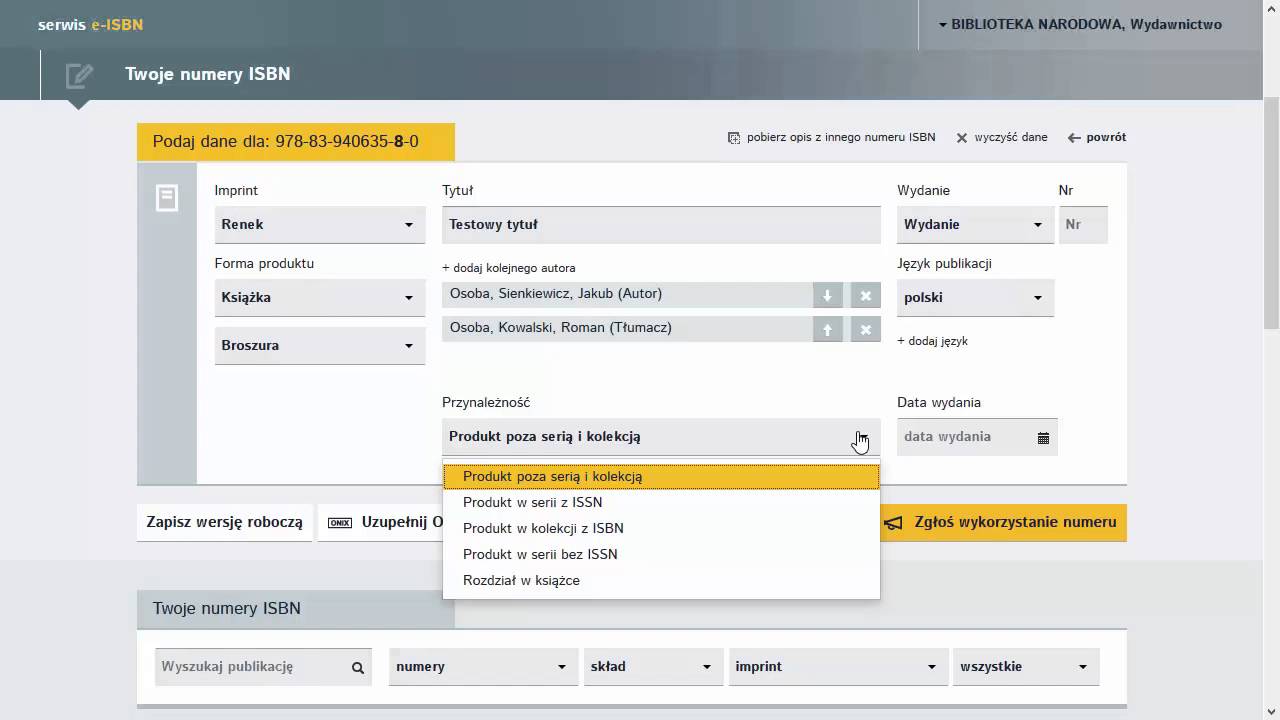Click the ONIX icon on Uzupełnij button
The height and width of the screenshot is (720, 1280).
[x=340, y=522]
